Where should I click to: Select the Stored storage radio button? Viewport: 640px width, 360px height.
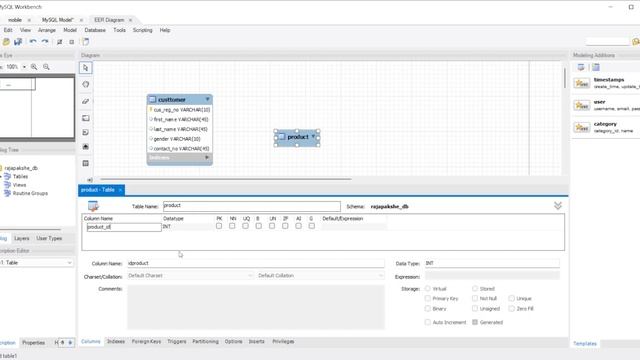(x=475, y=289)
